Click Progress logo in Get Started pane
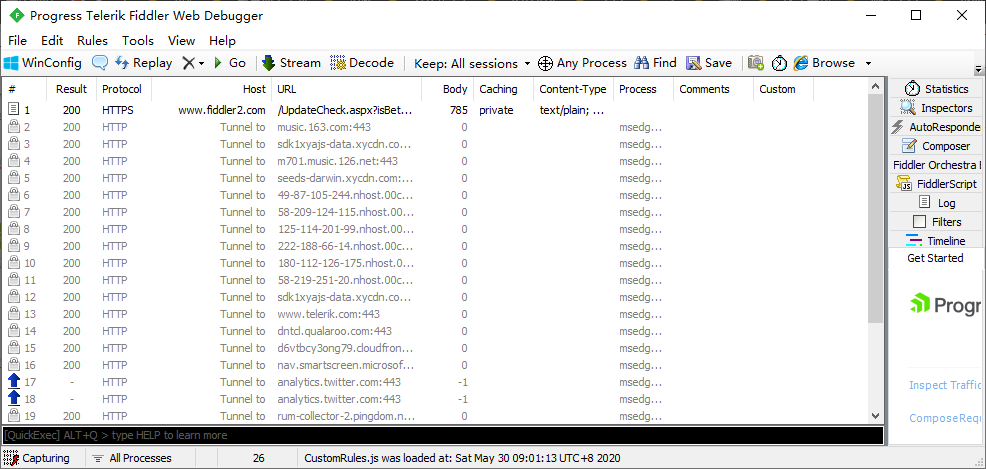 point(946,305)
